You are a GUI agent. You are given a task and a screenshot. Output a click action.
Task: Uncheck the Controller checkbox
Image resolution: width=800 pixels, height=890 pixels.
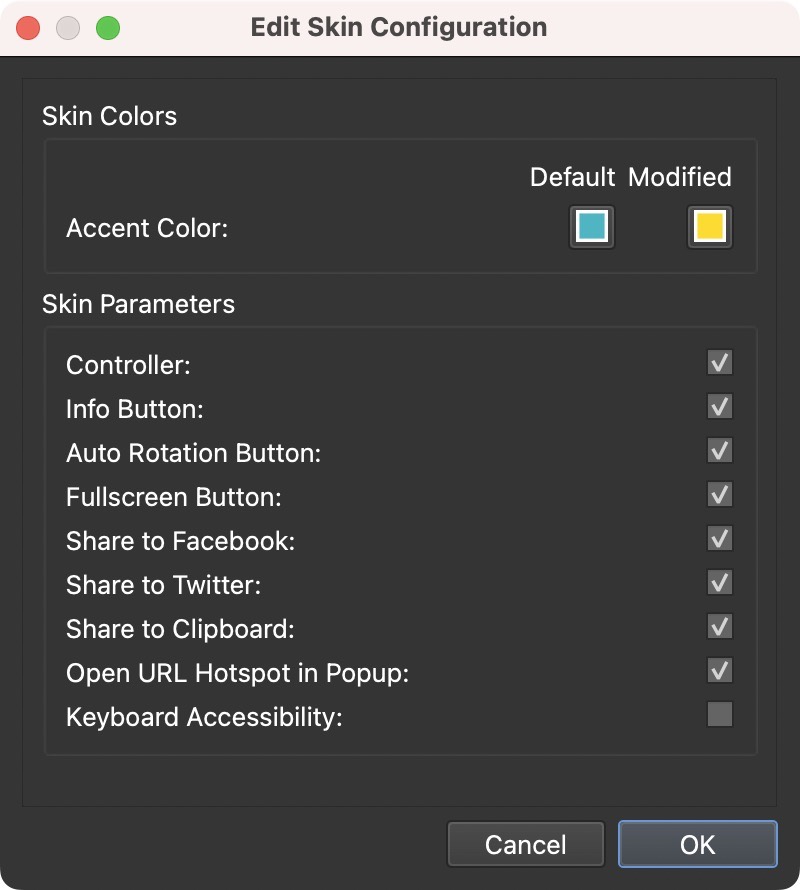[719, 362]
